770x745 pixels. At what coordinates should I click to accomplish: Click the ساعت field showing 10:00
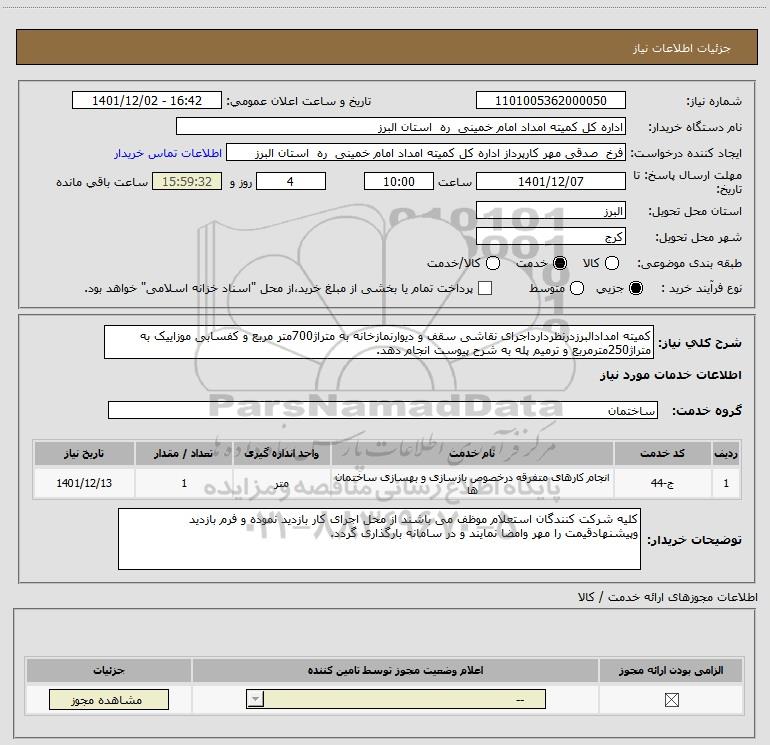click(x=399, y=181)
